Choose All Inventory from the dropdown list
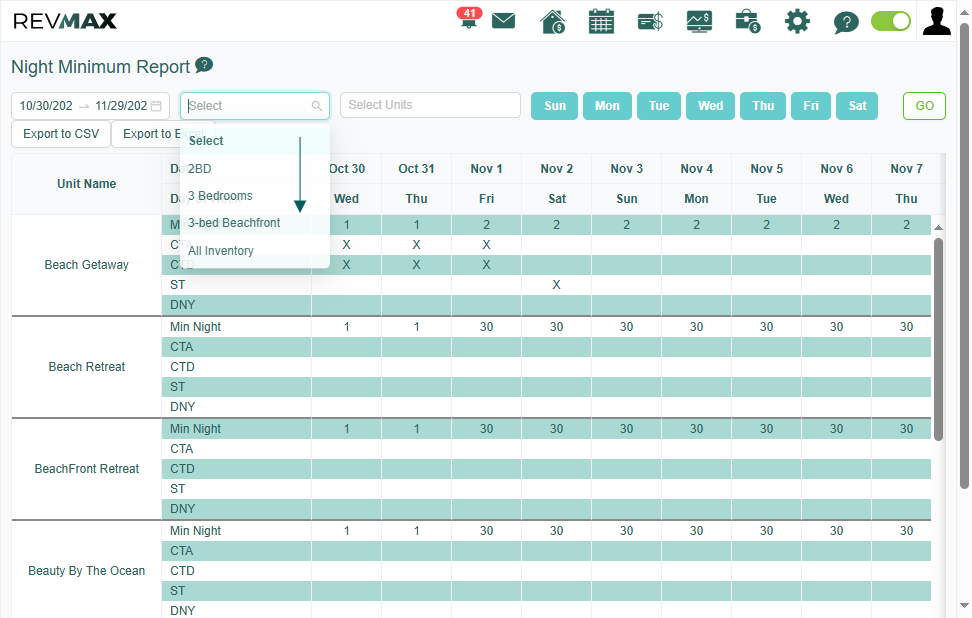The height and width of the screenshot is (618, 972). (255, 250)
